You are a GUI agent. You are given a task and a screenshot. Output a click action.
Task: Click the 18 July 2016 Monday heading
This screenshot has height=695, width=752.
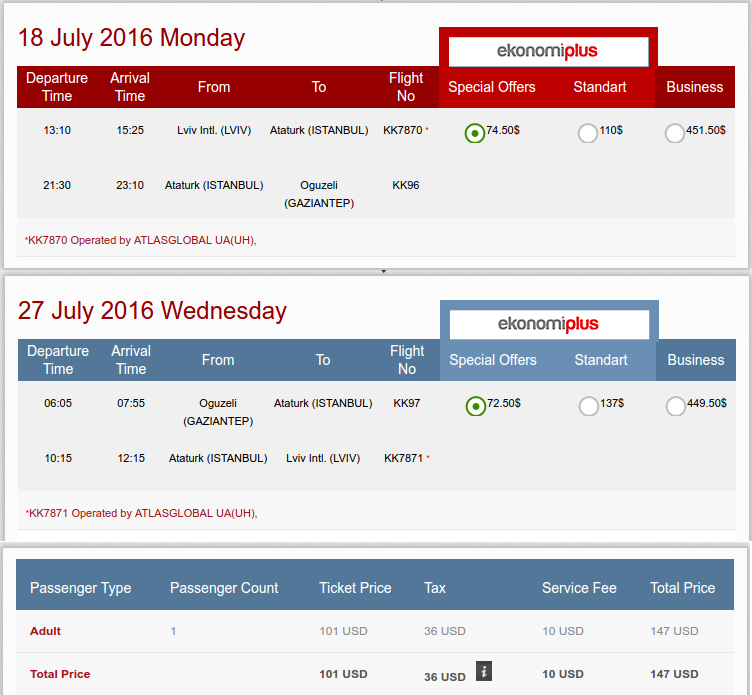131,38
